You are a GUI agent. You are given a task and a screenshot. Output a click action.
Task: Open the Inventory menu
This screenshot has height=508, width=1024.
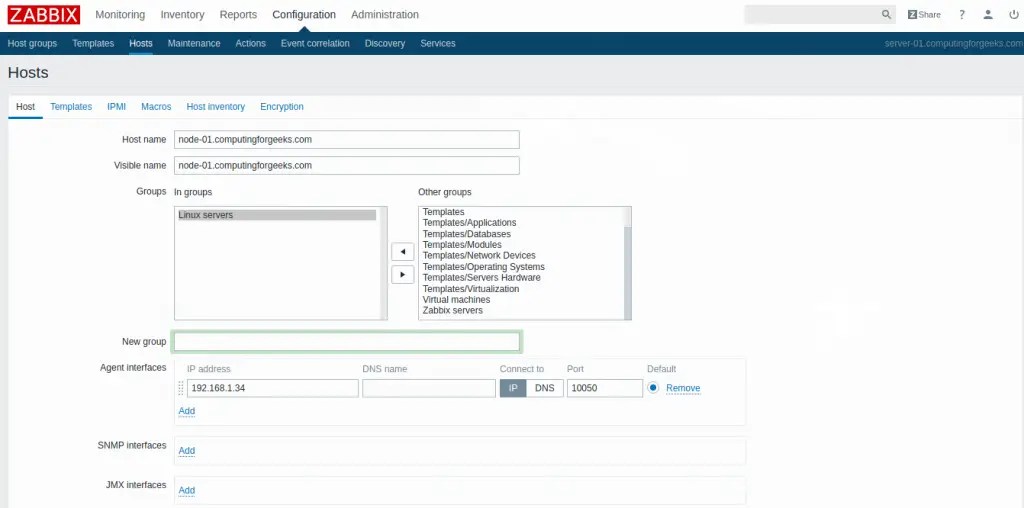(x=182, y=14)
